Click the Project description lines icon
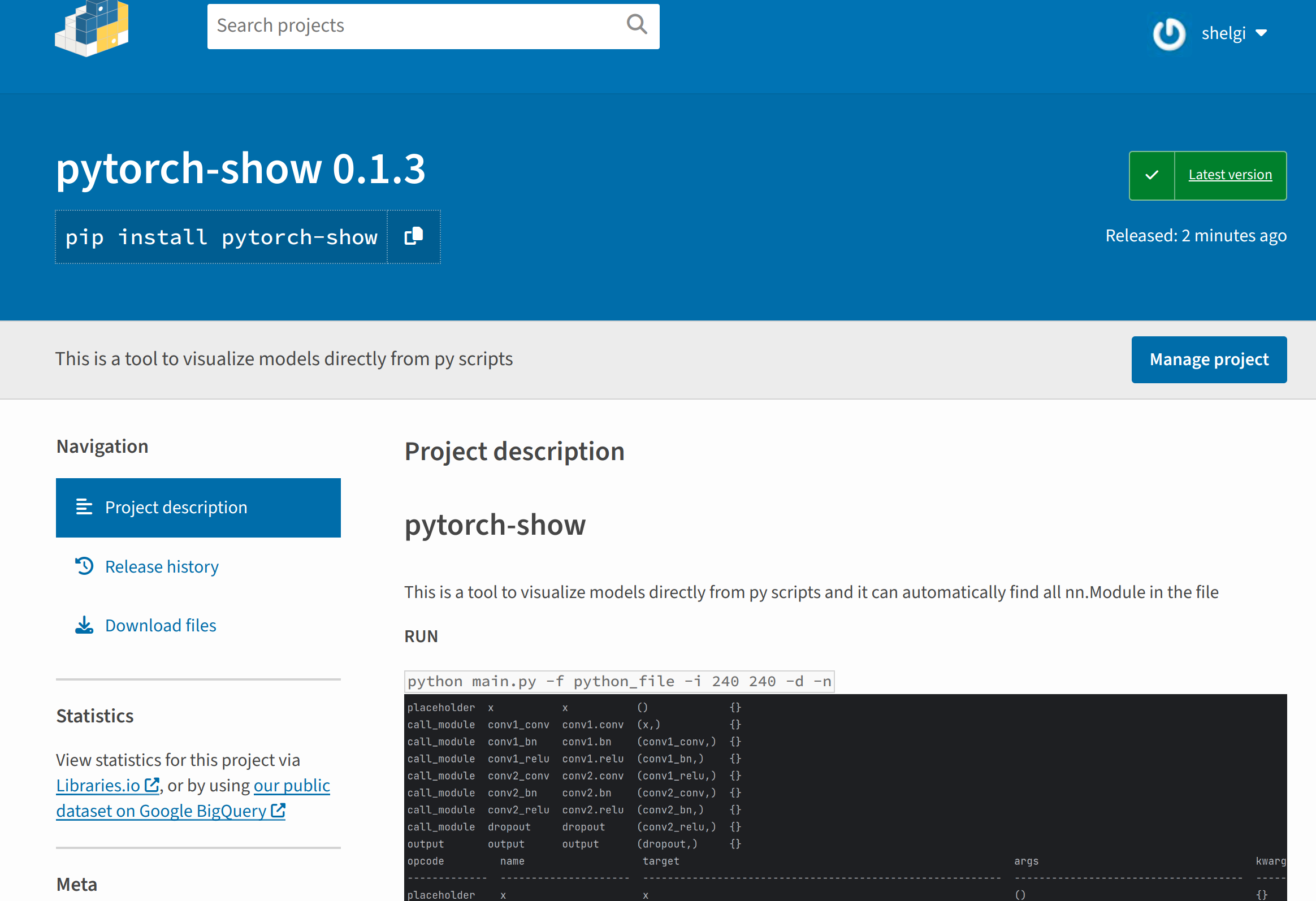This screenshot has height=901, width=1316. pos(84,507)
